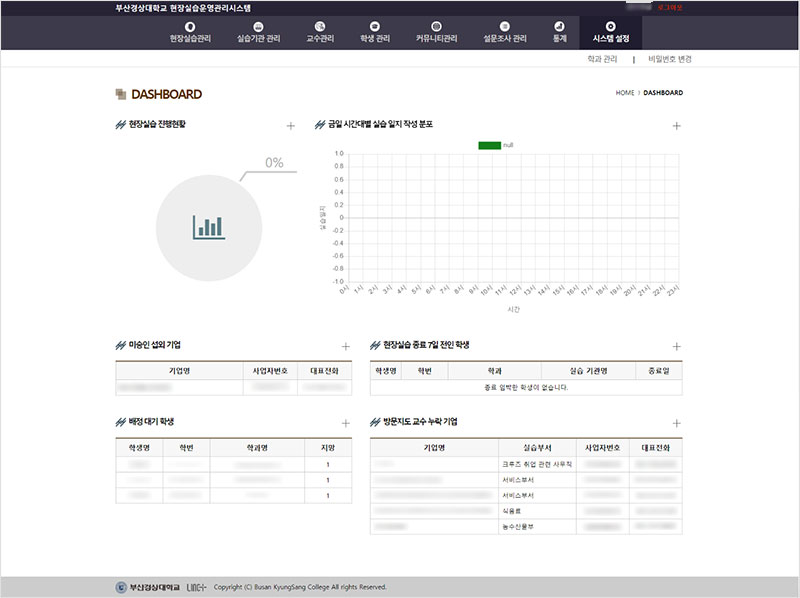Click 부산경상대학교 footer logo
The image size is (800, 598).
coord(147,587)
